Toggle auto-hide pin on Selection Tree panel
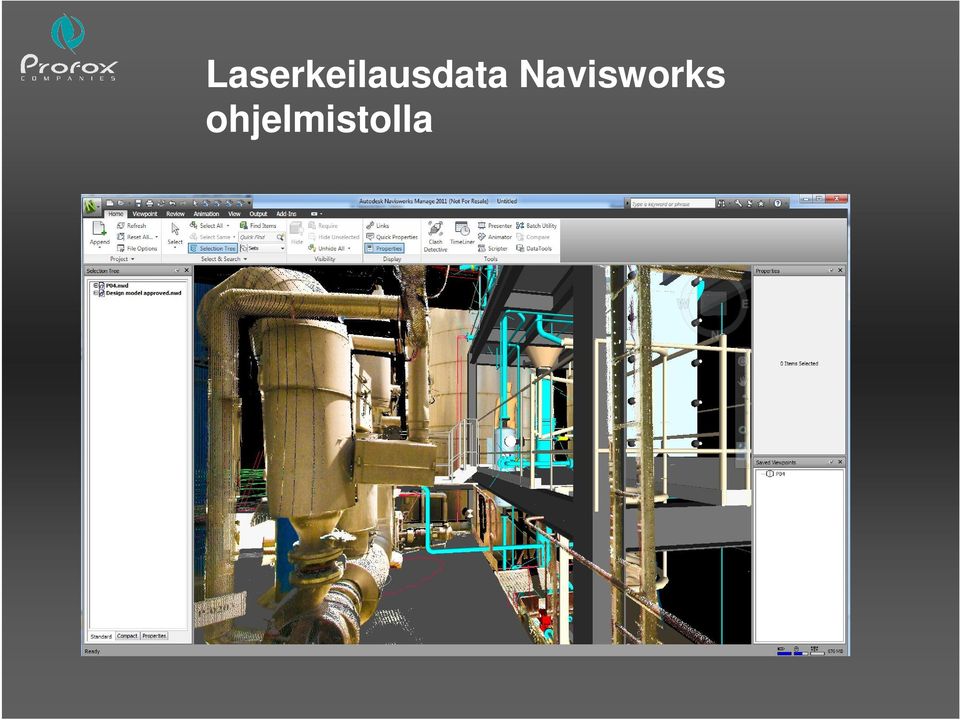The height and width of the screenshot is (720, 960). point(178,271)
